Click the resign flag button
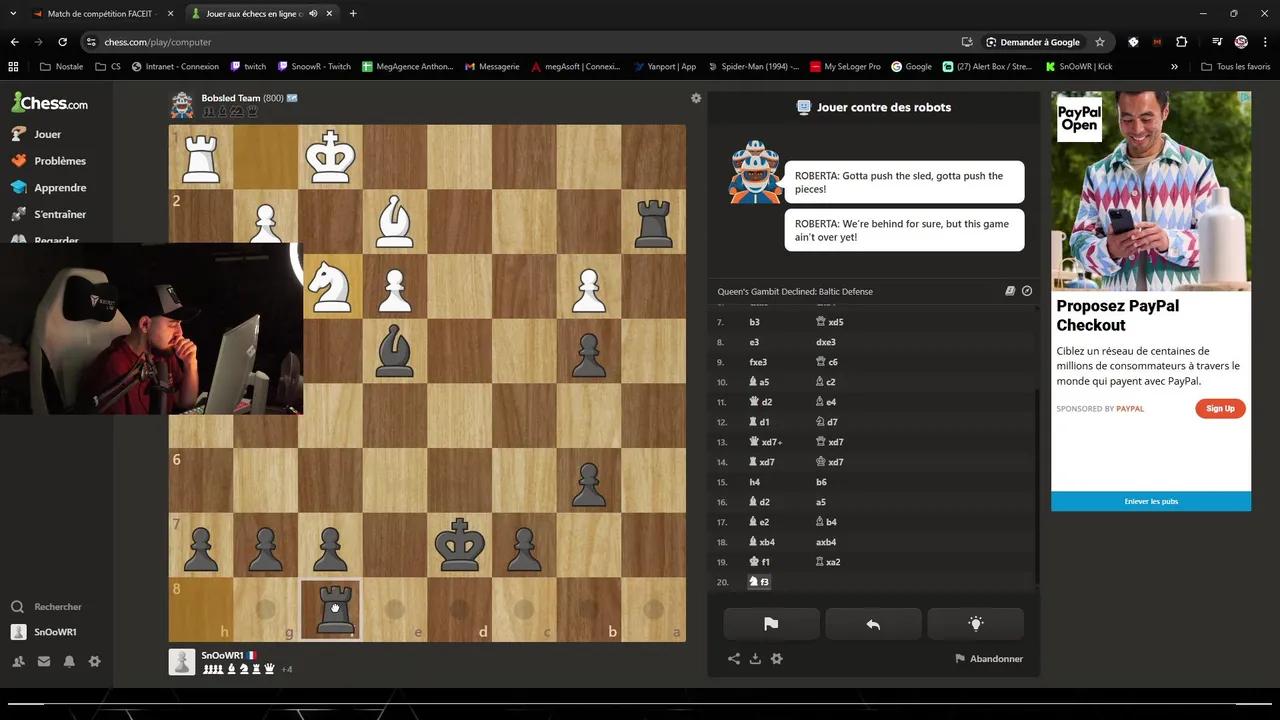The image size is (1280, 720). (x=771, y=624)
